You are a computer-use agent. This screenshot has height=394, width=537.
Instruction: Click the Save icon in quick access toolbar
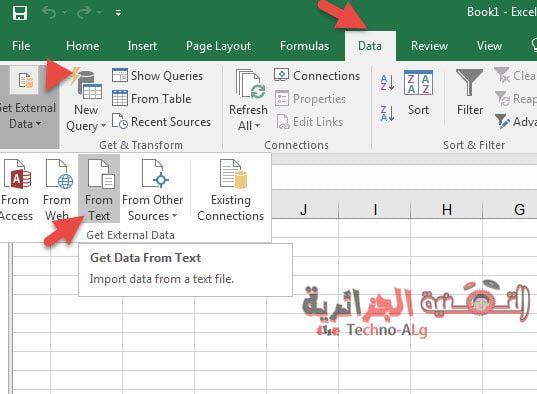[20, 13]
